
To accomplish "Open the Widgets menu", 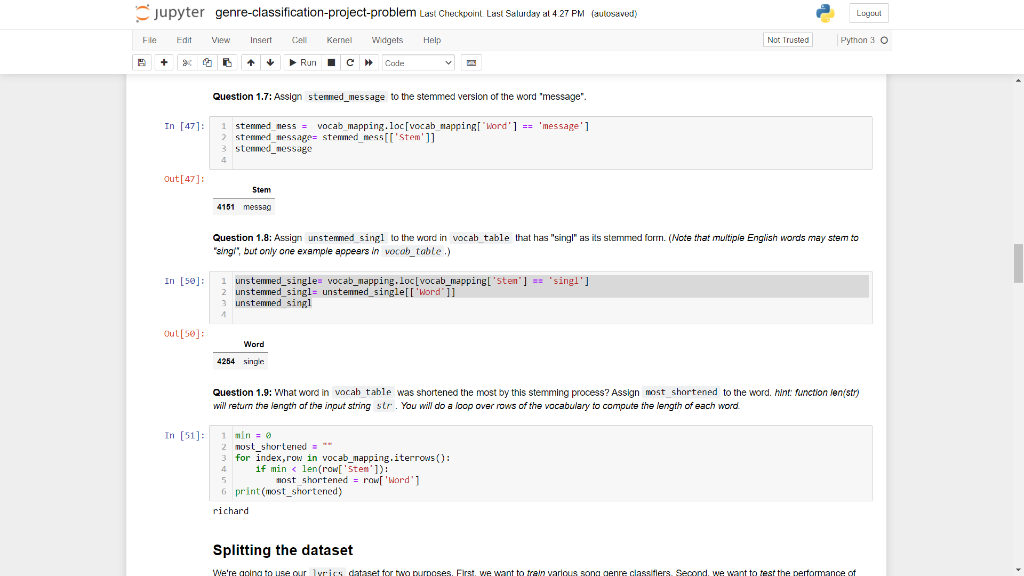I will coord(387,40).
